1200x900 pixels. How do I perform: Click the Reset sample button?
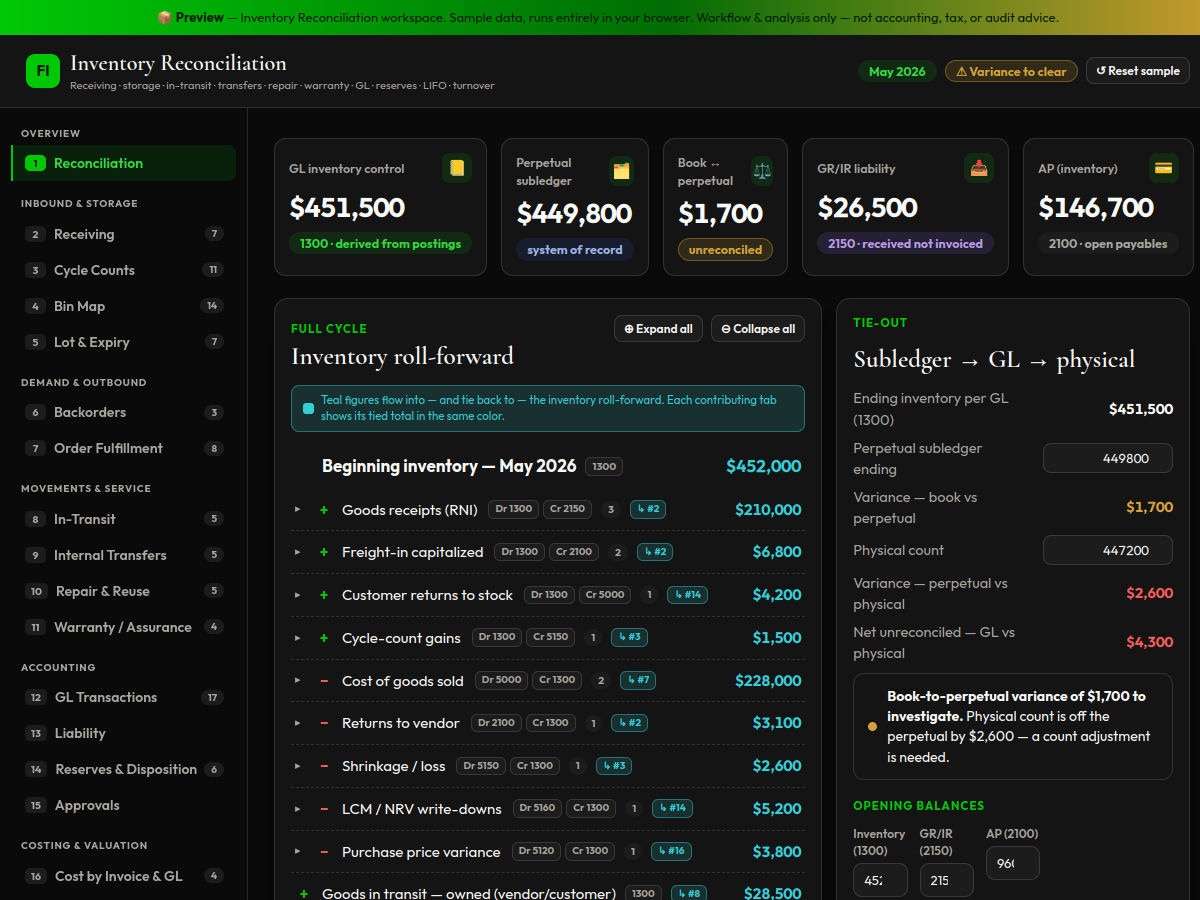(x=1138, y=71)
